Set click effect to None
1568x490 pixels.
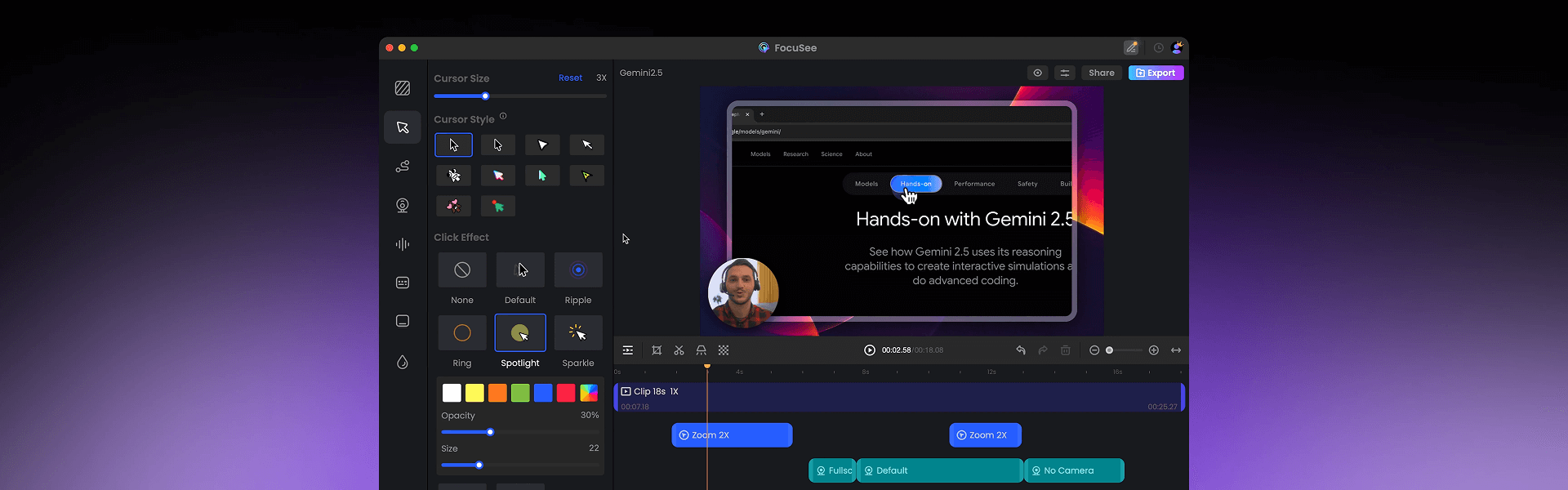pyautogui.click(x=462, y=269)
